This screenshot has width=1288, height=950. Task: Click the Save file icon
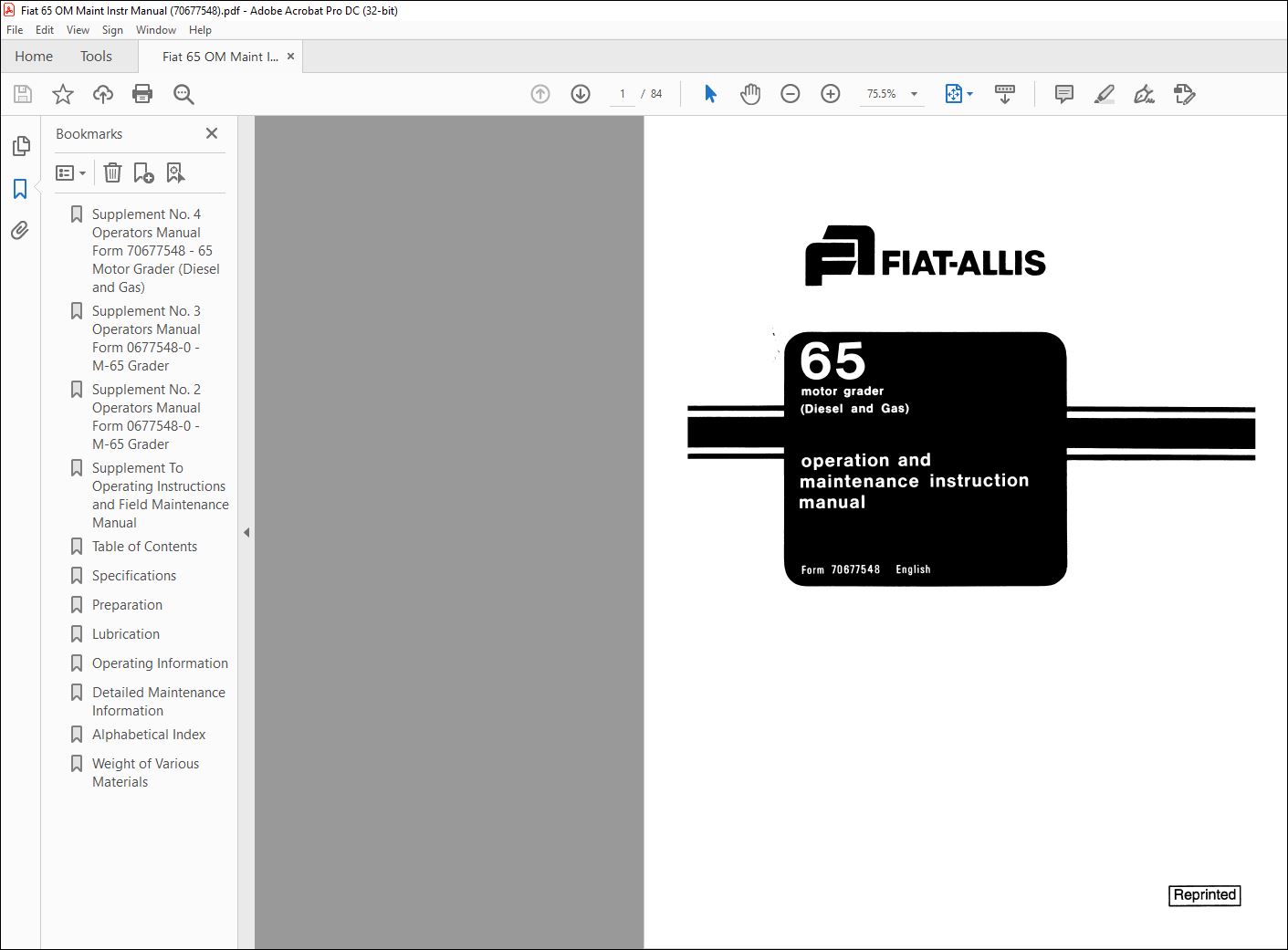click(23, 94)
